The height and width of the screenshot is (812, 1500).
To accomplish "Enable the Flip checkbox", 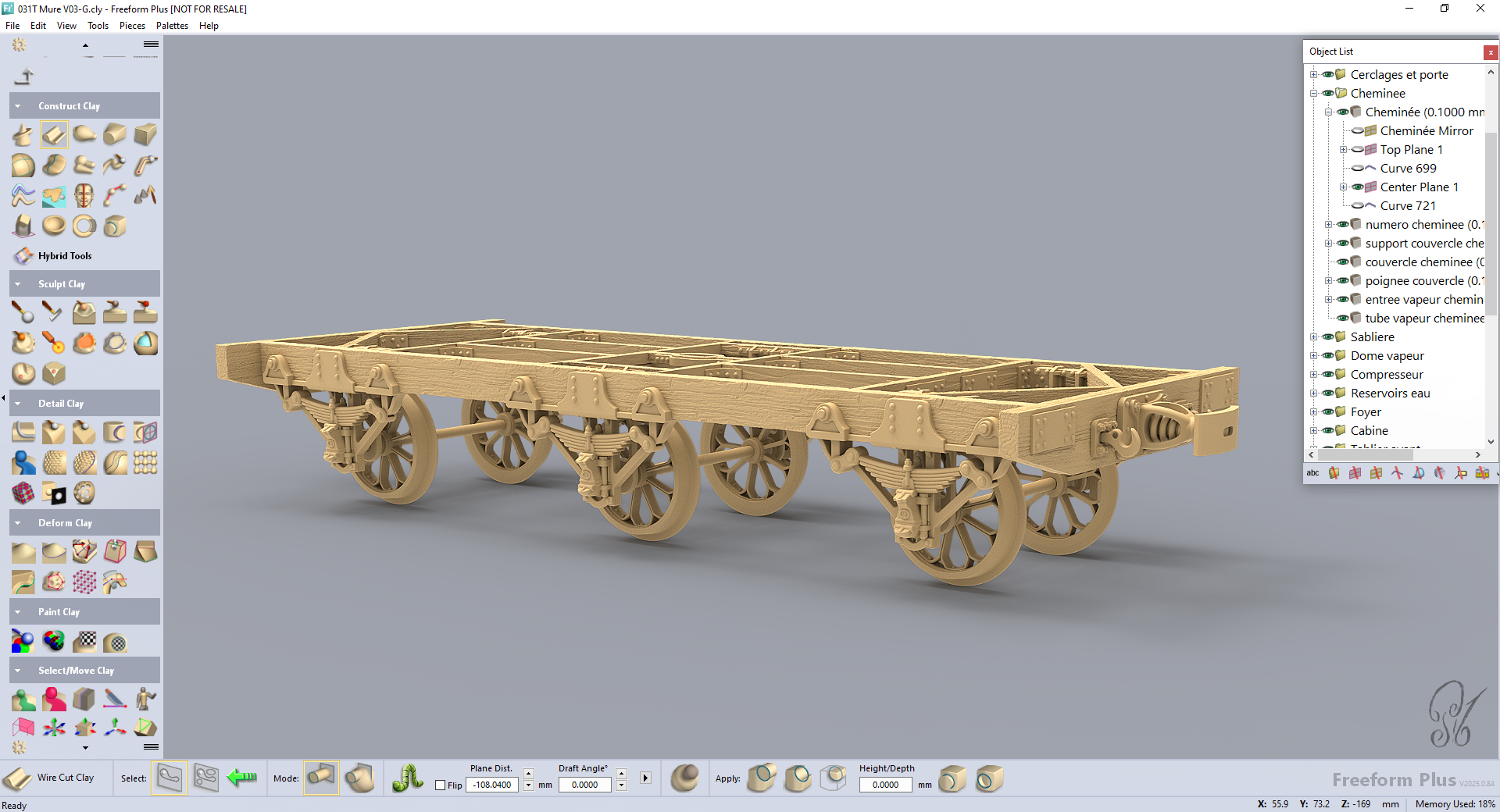I will coord(441,785).
